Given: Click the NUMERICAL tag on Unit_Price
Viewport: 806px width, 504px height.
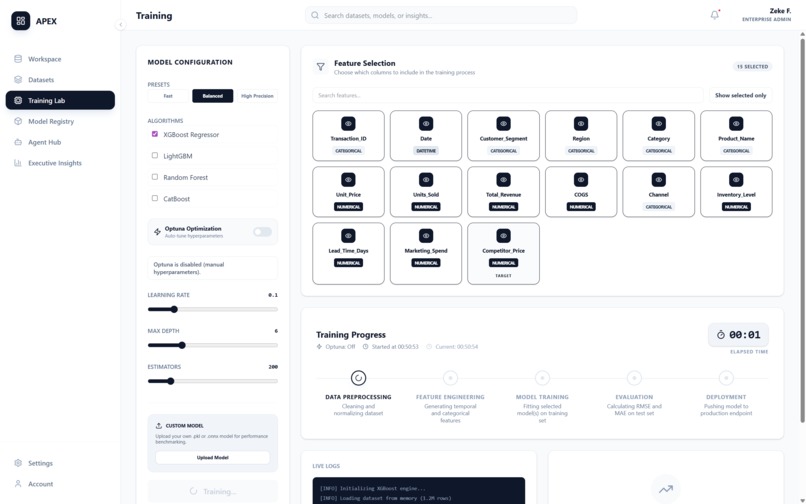Looking at the screenshot, I should coord(348,207).
